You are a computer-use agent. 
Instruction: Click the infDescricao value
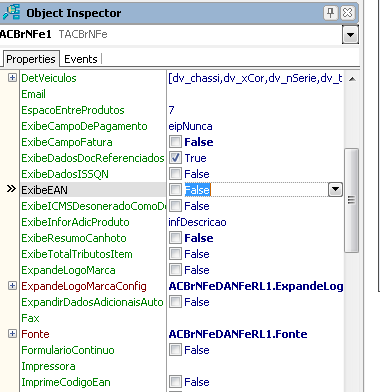[x=197, y=222]
